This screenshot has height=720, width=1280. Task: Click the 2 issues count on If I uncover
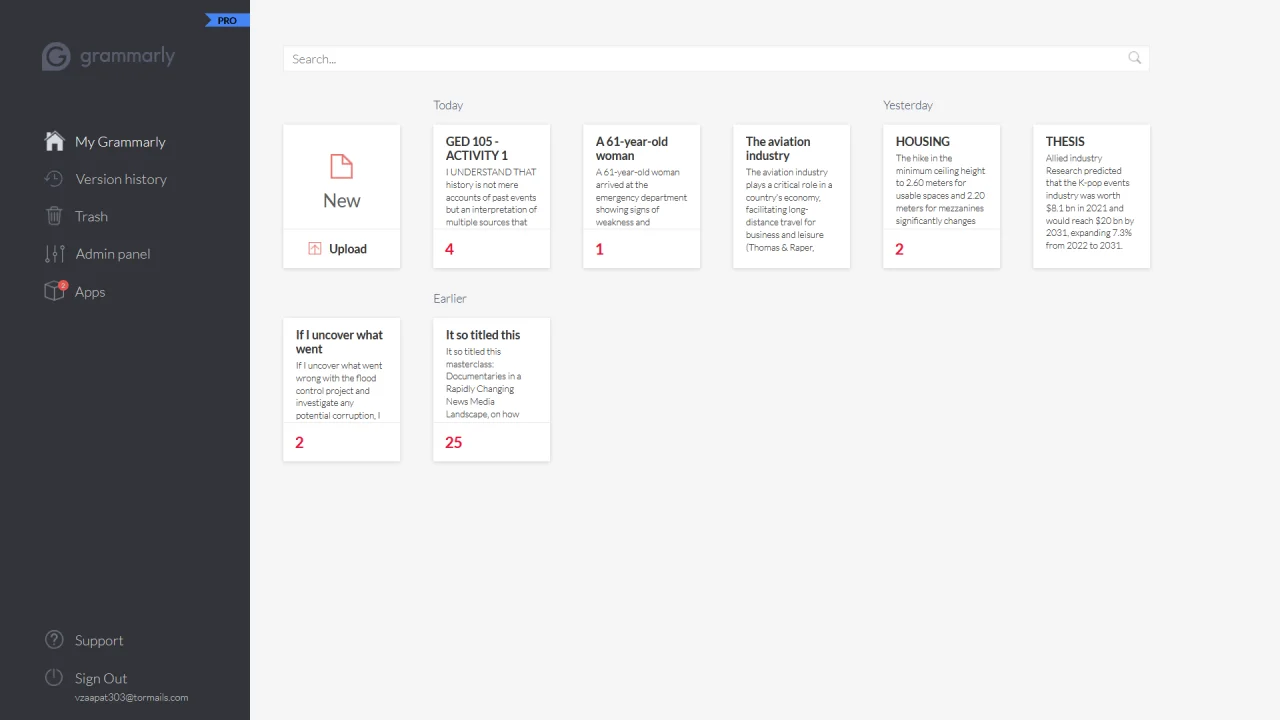(299, 442)
